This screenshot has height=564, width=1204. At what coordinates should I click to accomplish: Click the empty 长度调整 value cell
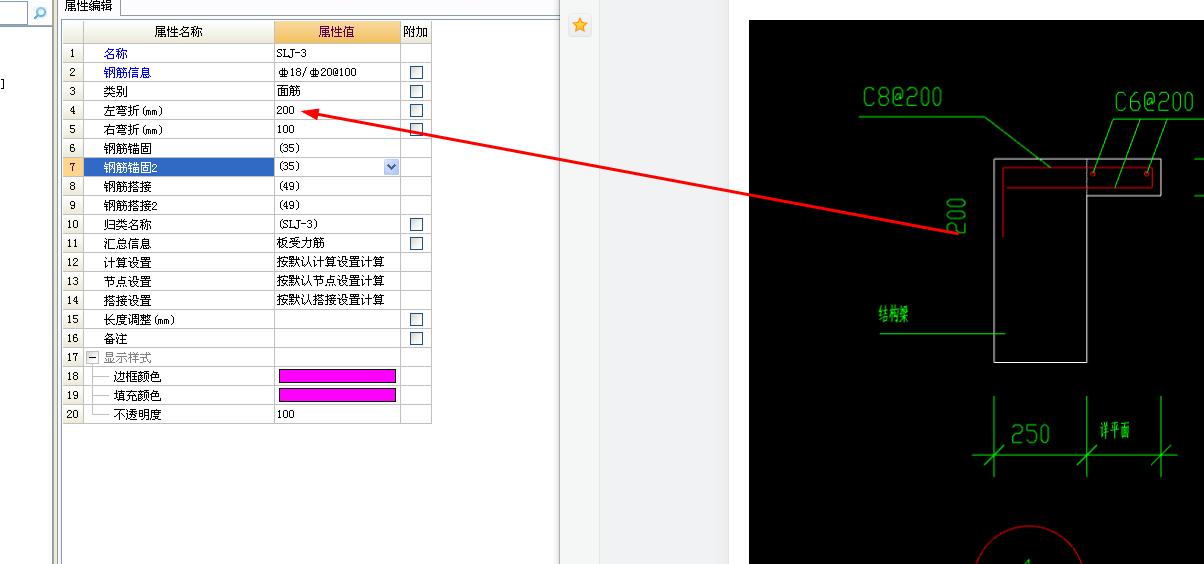coord(337,319)
